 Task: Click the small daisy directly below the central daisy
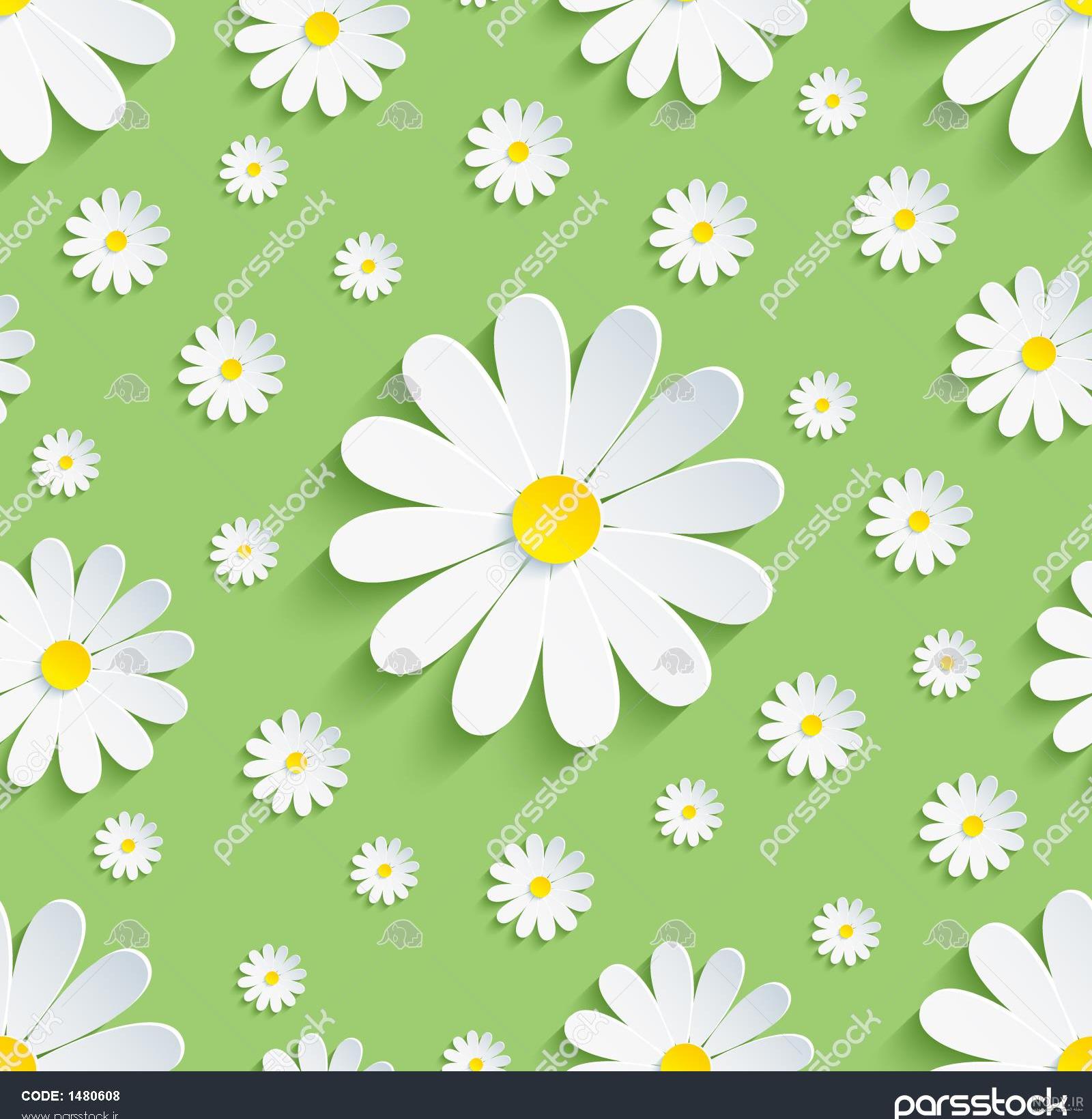(x=540, y=886)
